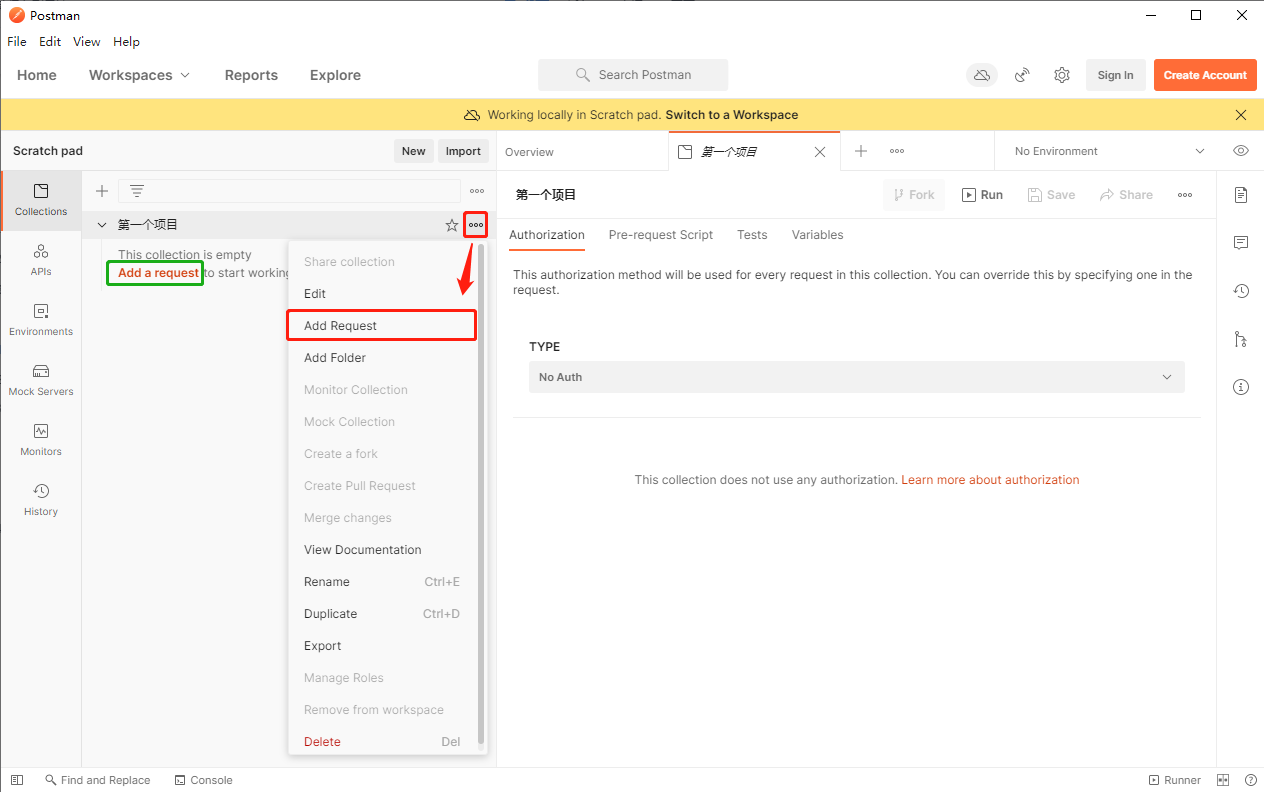
Task: Switch to the Tests tab
Action: click(752, 235)
